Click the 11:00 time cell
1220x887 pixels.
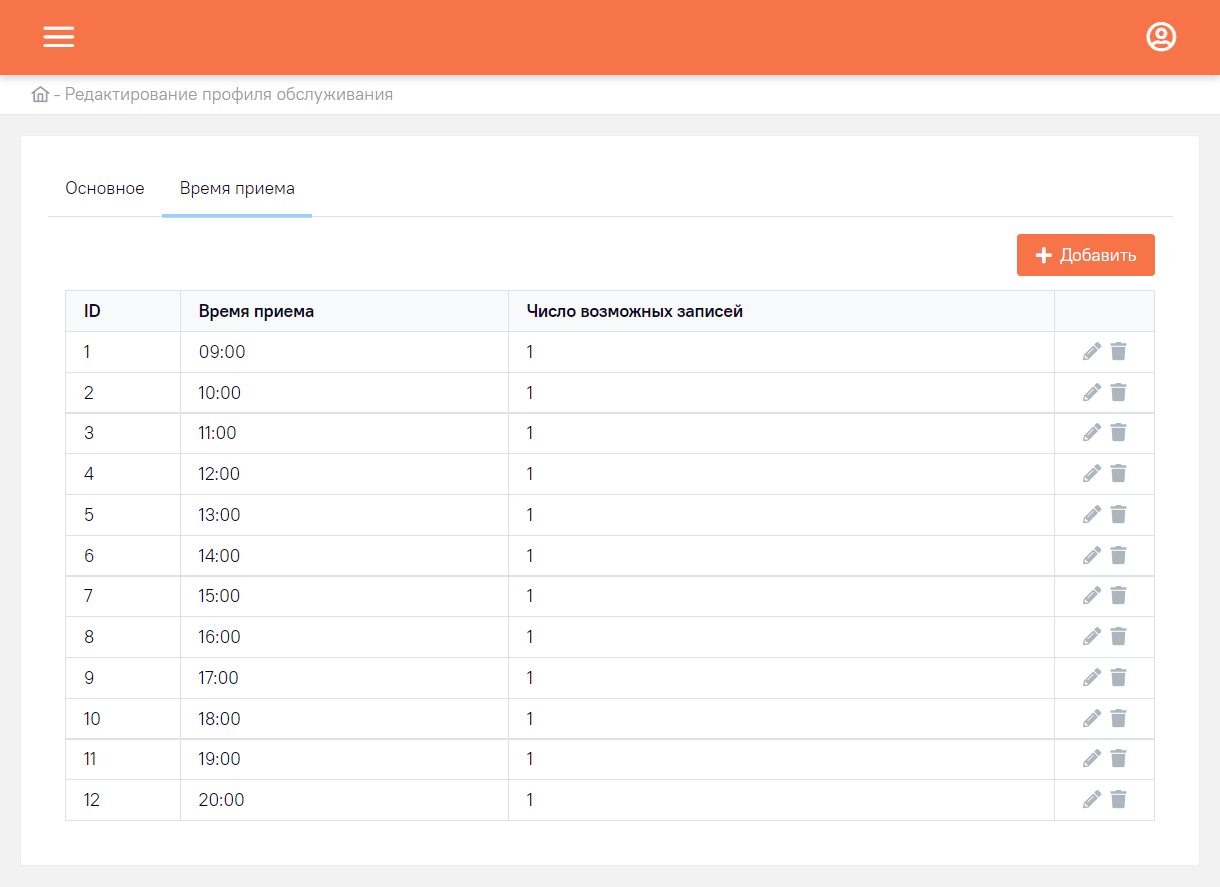tap(344, 433)
